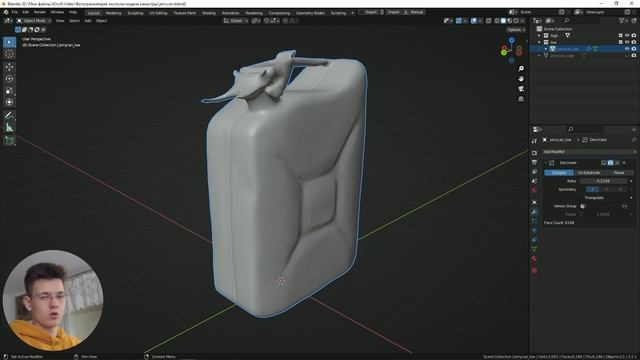Open the File menu
This screenshot has height=360, width=640.
click(15, 13)
